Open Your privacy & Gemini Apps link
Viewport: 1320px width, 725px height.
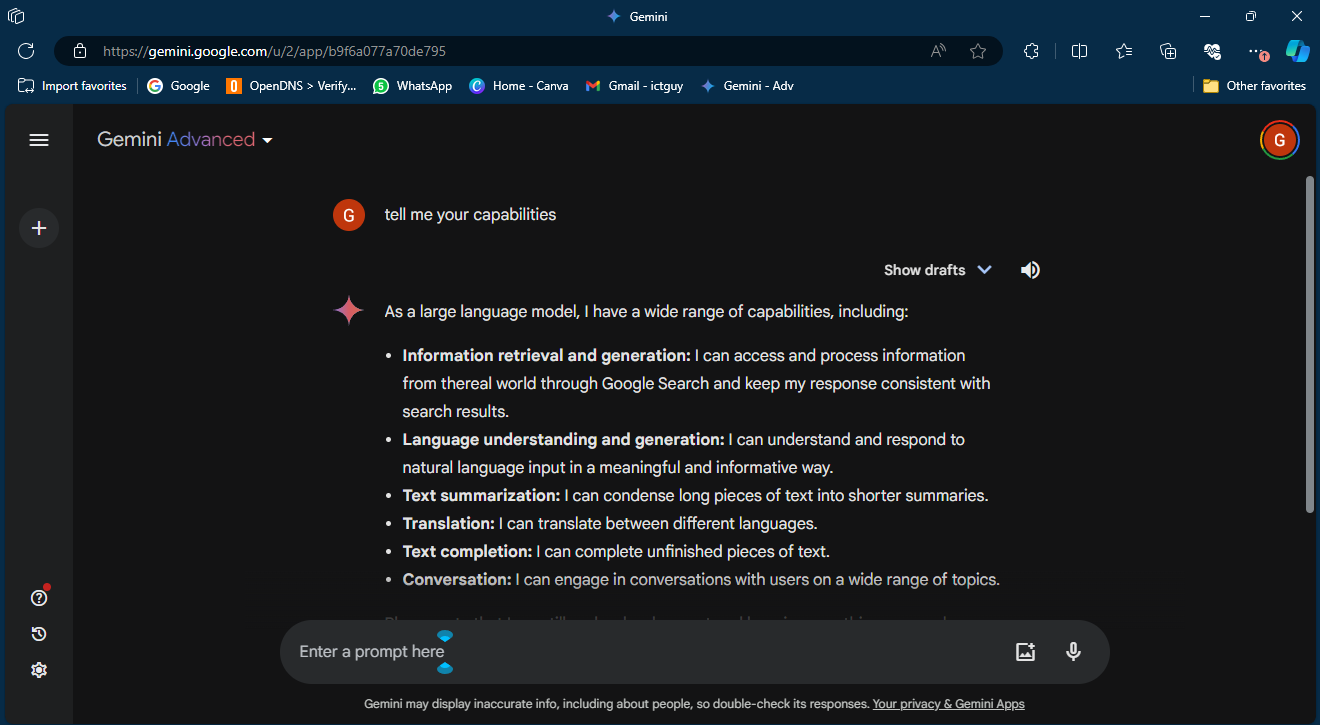coord(948,704)
